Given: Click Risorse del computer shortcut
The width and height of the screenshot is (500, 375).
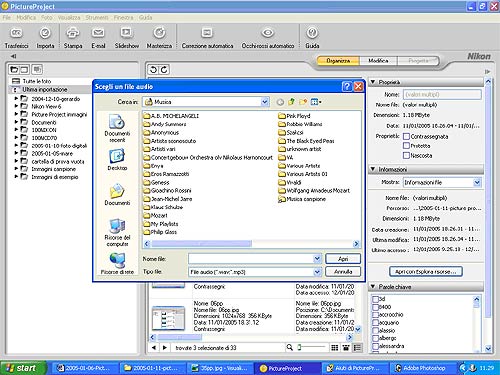Looking at the screenshot, I should pos(117,232).
